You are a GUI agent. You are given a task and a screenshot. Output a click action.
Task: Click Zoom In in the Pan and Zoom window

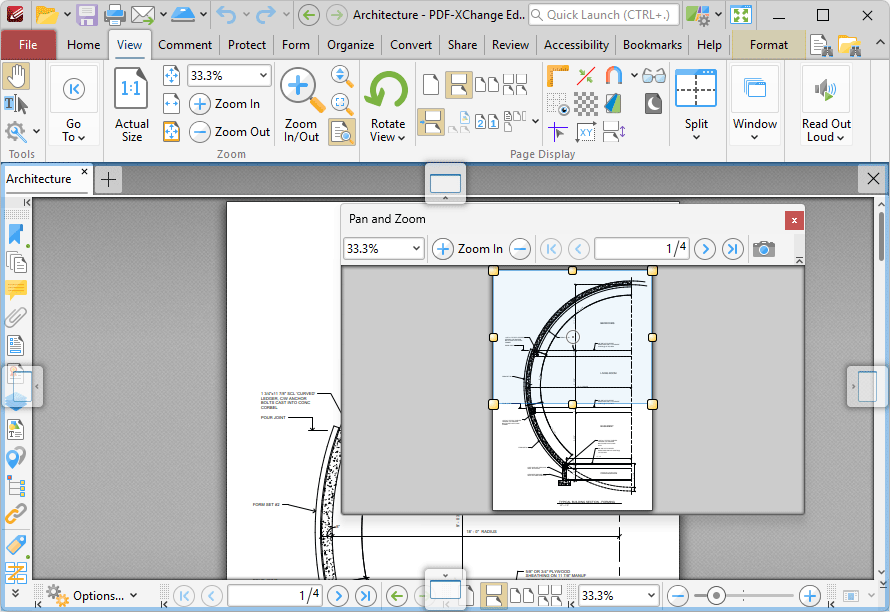pos(442,249)
